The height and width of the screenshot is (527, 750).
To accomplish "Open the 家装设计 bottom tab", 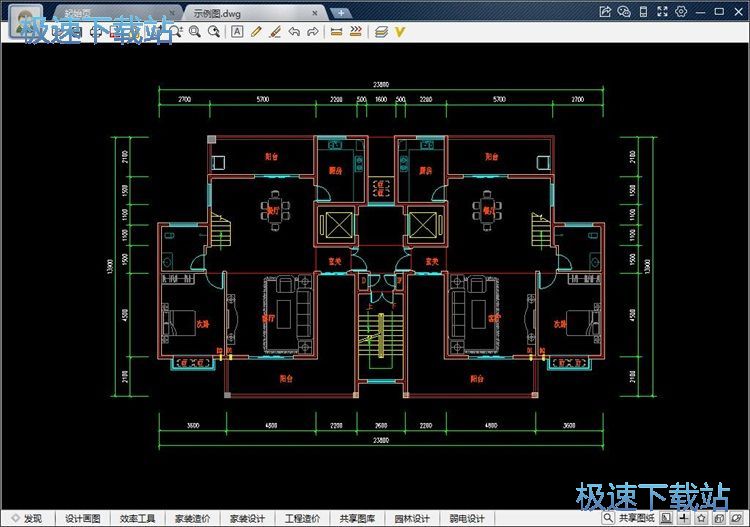I will click(x=247, y=518).
